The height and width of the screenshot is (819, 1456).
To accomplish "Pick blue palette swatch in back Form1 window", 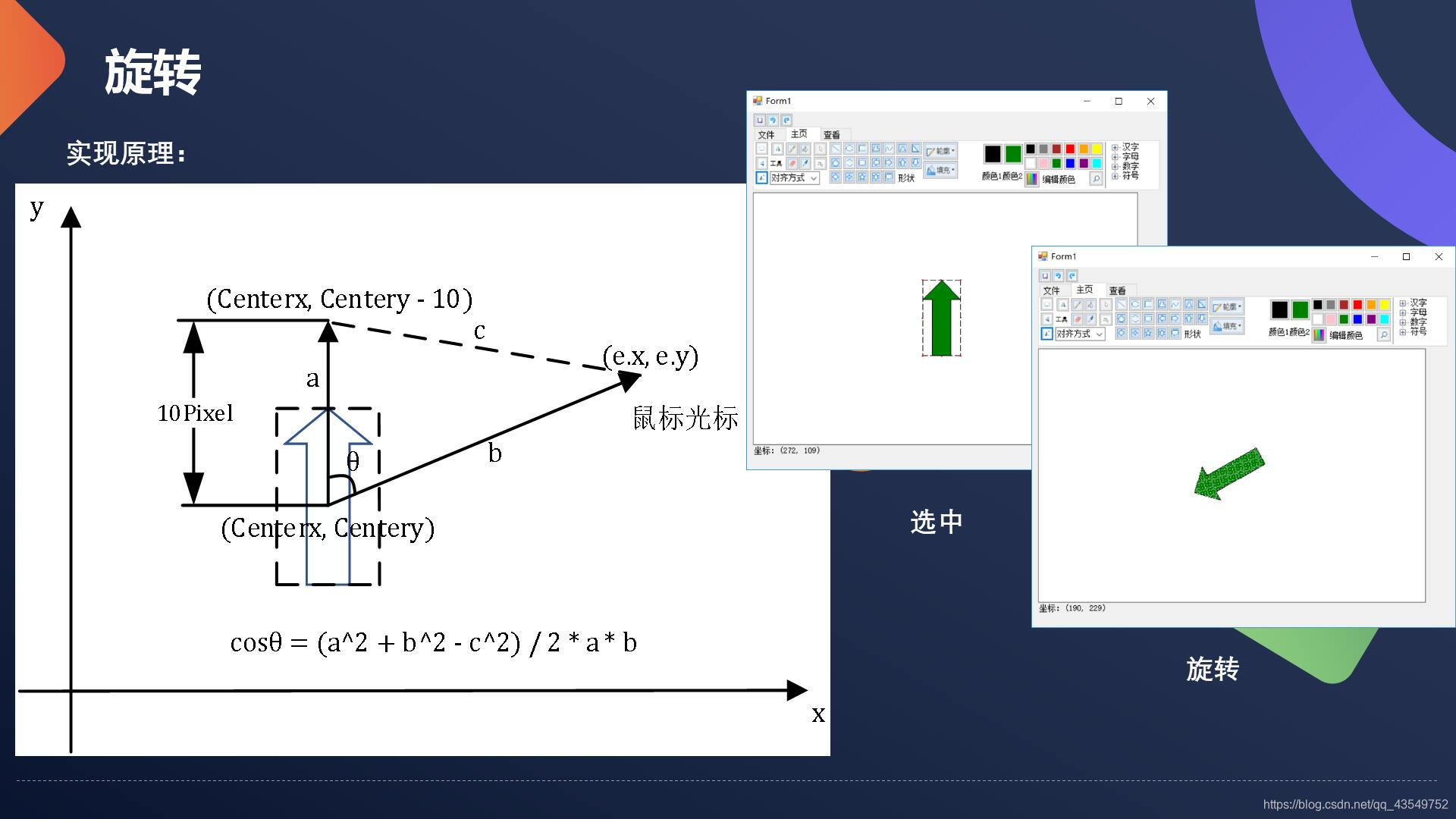I will [x=1070, y=163].
